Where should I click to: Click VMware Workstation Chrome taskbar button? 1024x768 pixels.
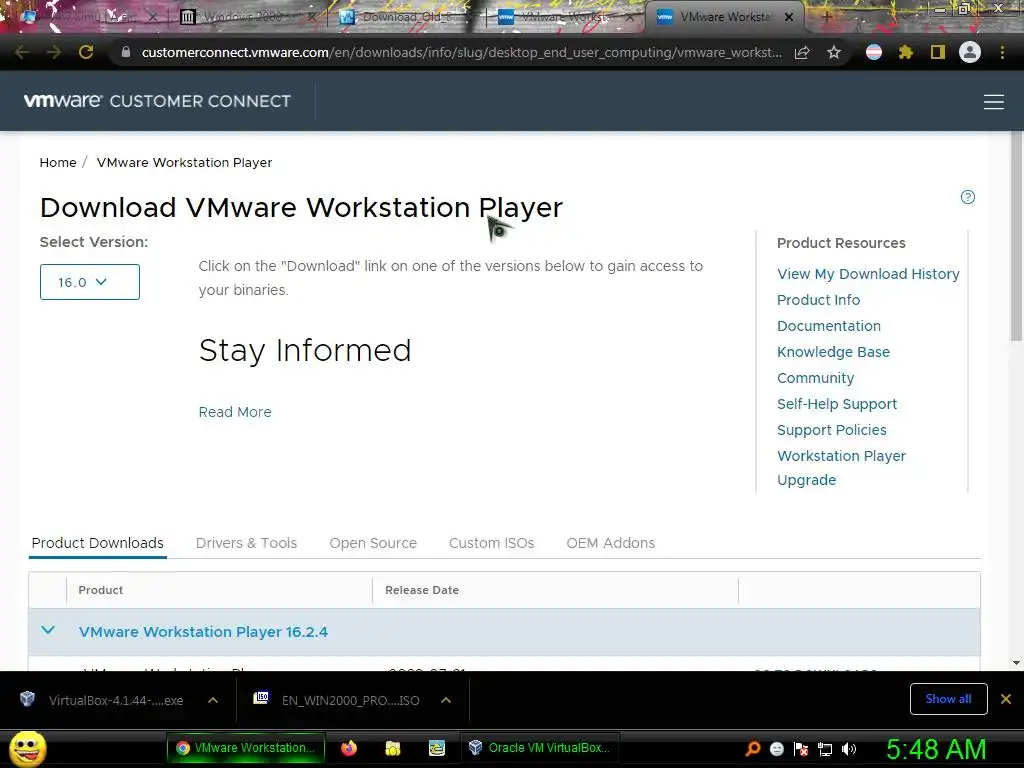tap(245, 748)
